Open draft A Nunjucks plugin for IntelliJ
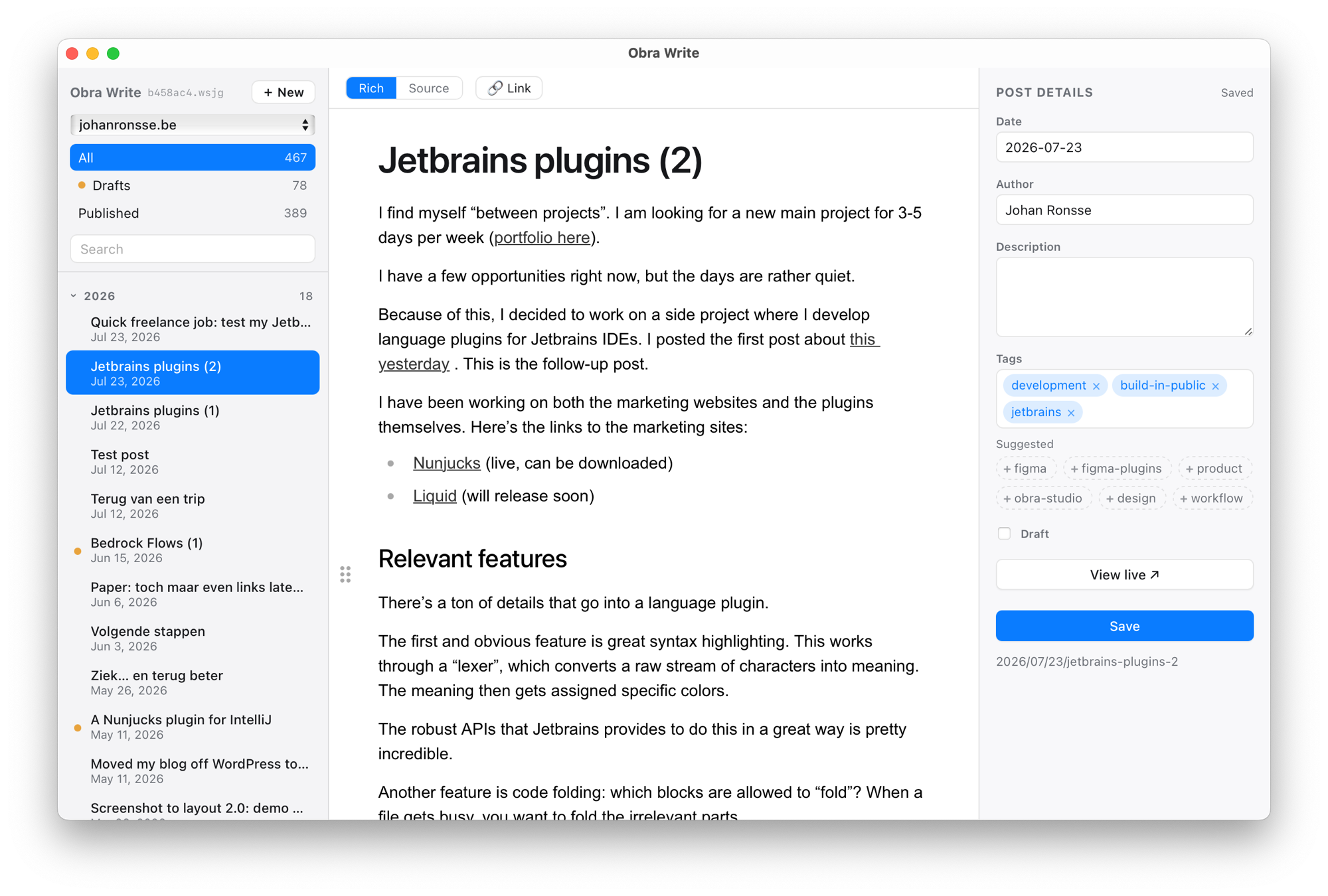 [x=193, y=726]
